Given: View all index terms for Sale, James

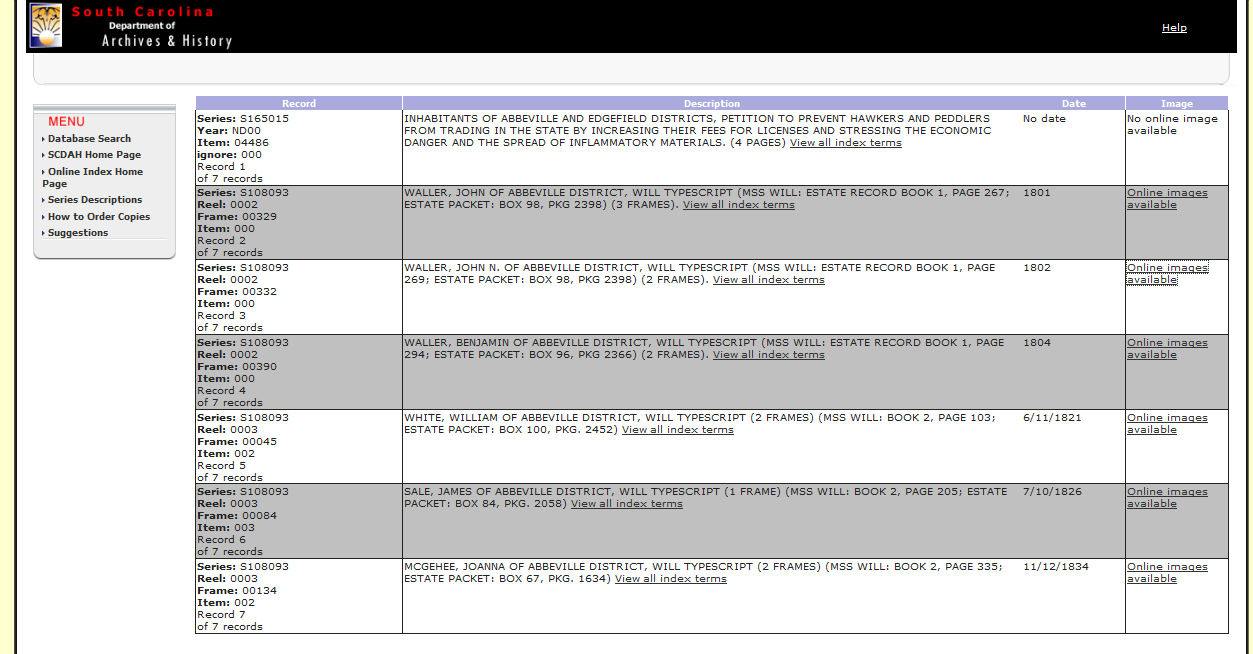Looking at the screenshot, I should tap(627, 504).
